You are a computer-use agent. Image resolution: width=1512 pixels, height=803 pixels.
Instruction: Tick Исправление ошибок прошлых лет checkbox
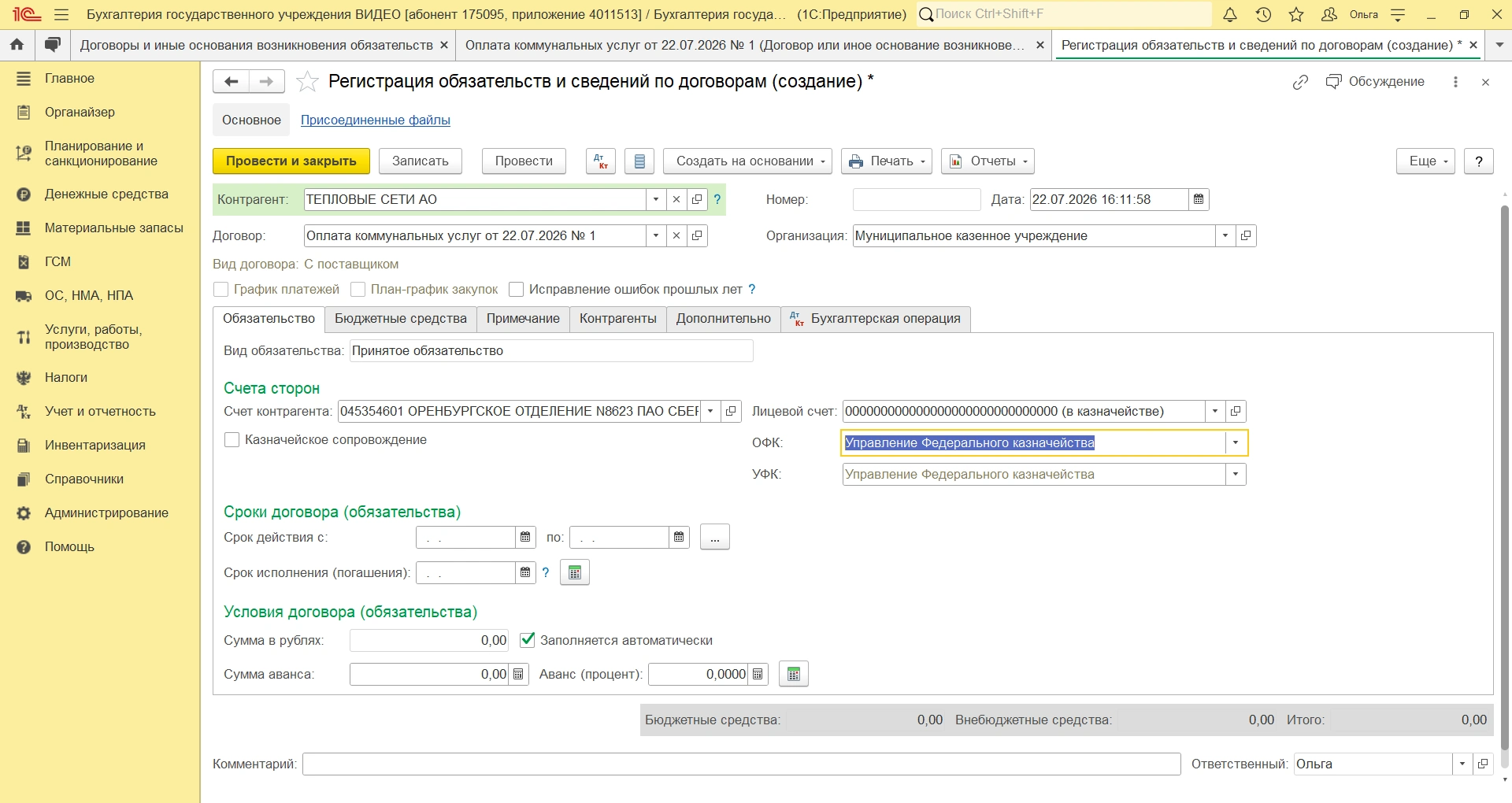pos(517,290)
